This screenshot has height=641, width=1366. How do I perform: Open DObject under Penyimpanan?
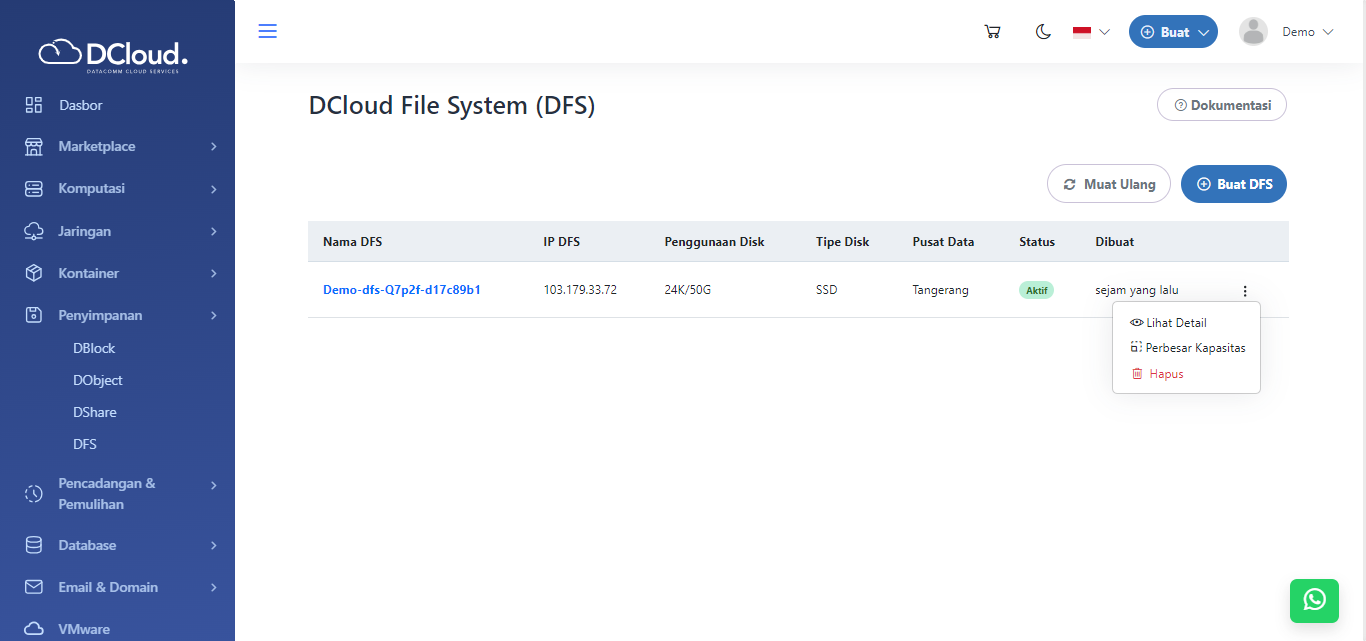(98, 380)
